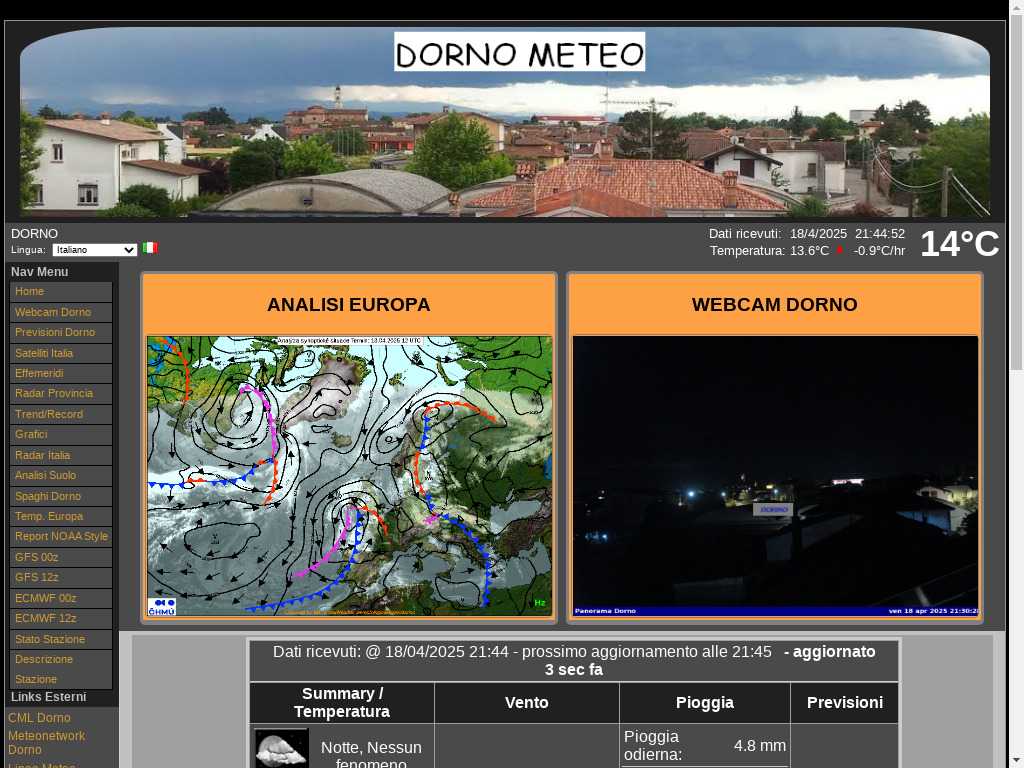The image size is (1024, 768).
Task: Click the DORNO METEO title logo
Action: coord(520,52)
